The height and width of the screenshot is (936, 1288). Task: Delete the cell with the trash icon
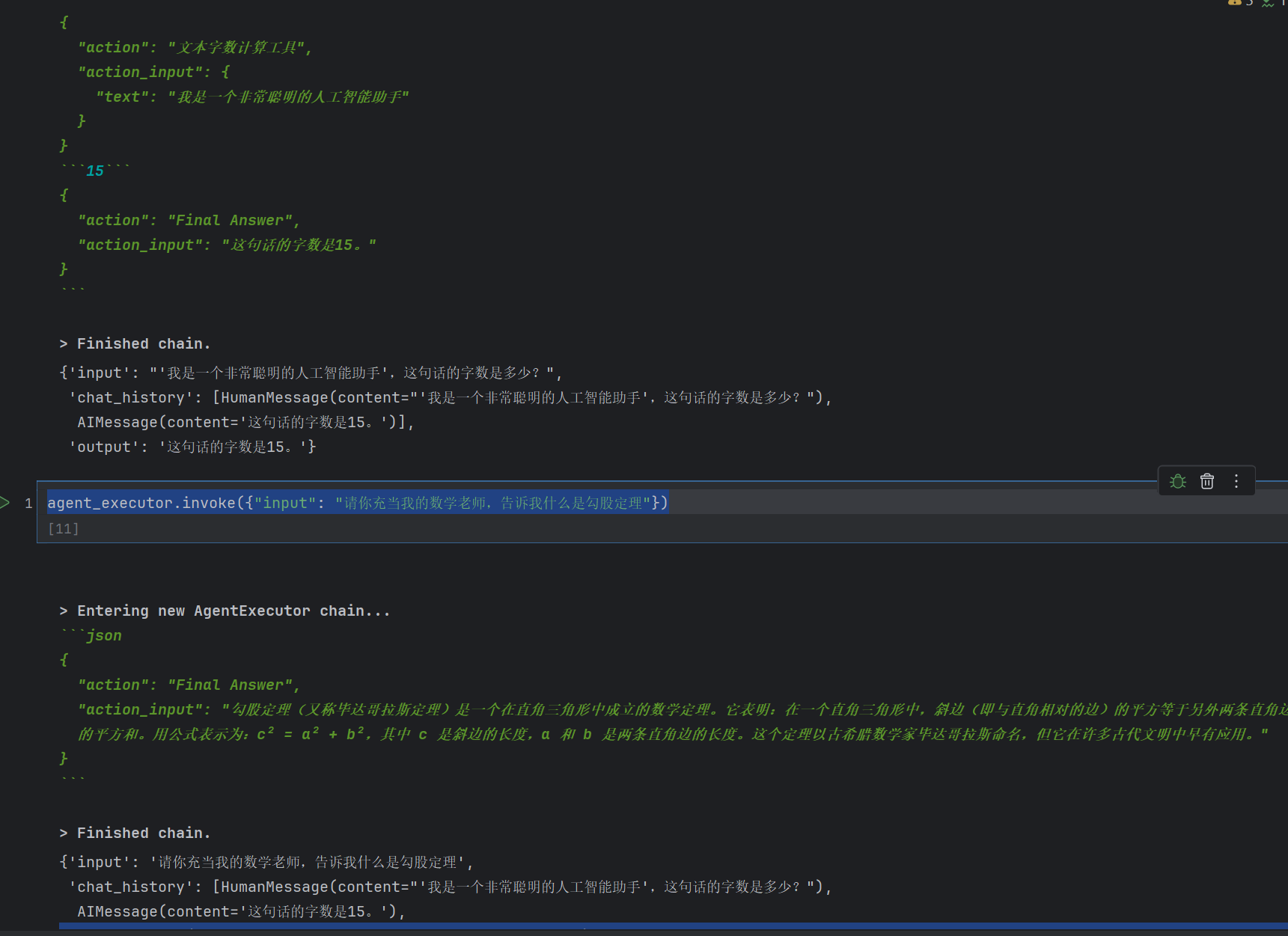point(1207,481)
